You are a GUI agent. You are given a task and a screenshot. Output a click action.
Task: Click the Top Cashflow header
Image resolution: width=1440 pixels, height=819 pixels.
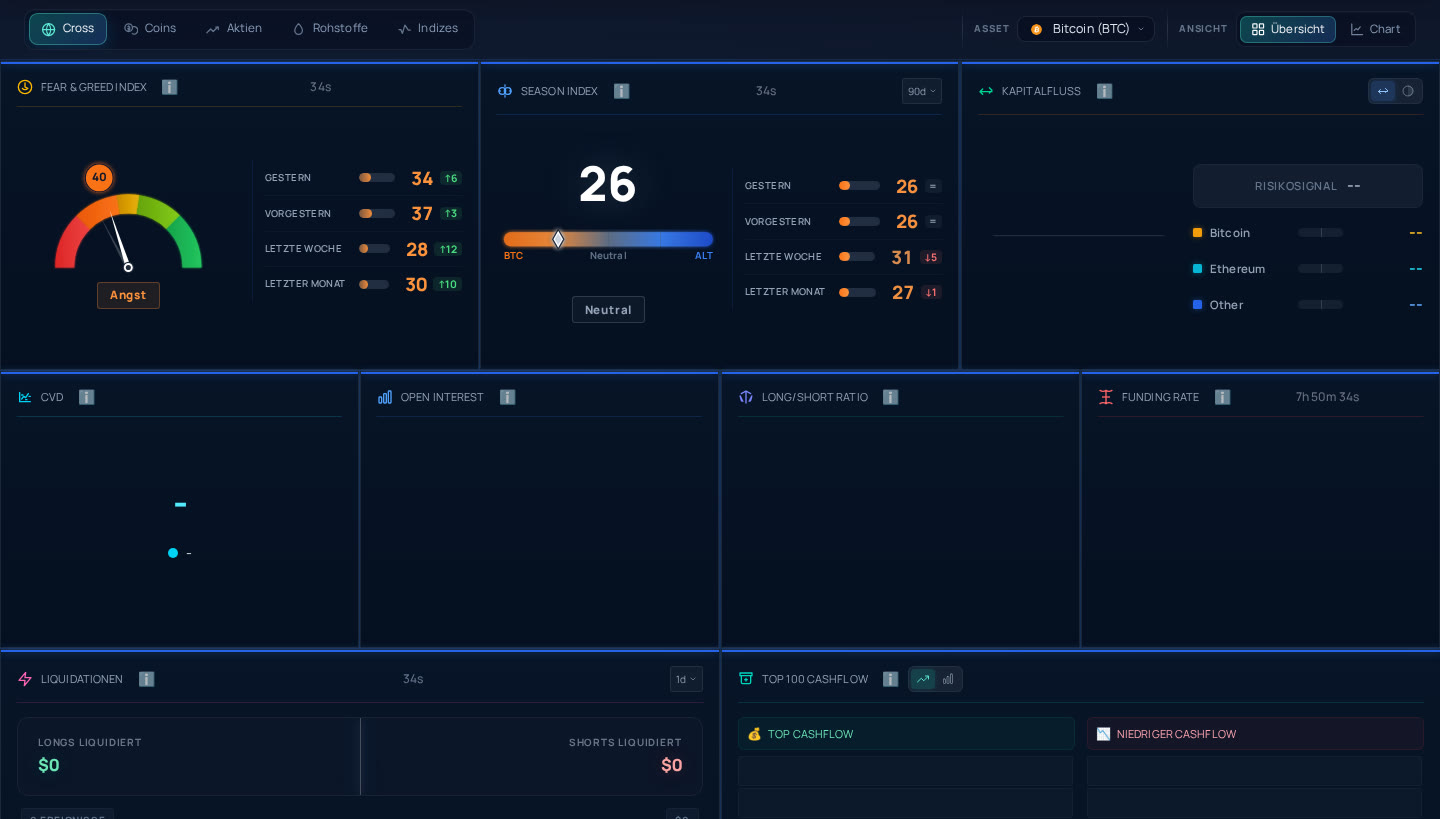[906, 734]
